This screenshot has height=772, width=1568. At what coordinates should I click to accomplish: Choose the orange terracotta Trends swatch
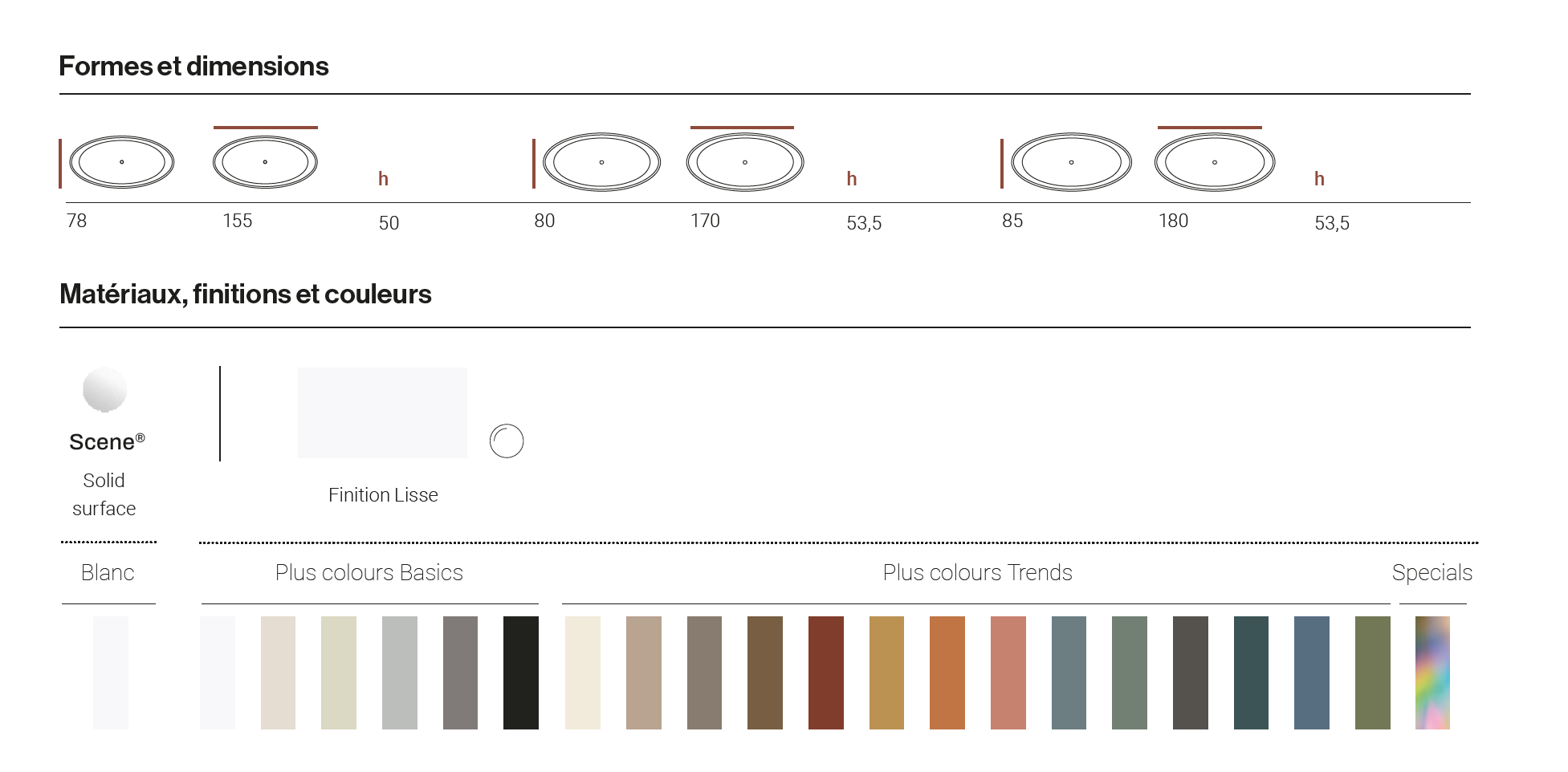[x=947, y=672]
